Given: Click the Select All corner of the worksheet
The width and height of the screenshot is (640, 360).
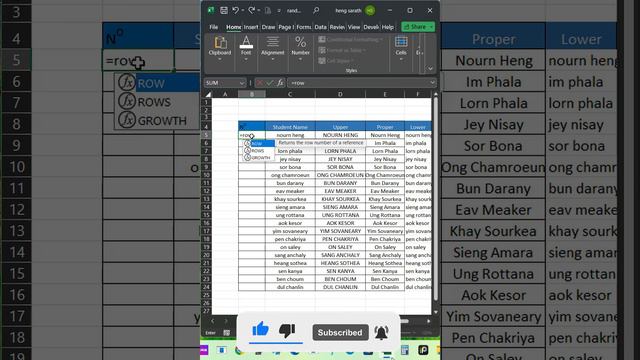Looking at the screenshot, I should pos(208,94).
